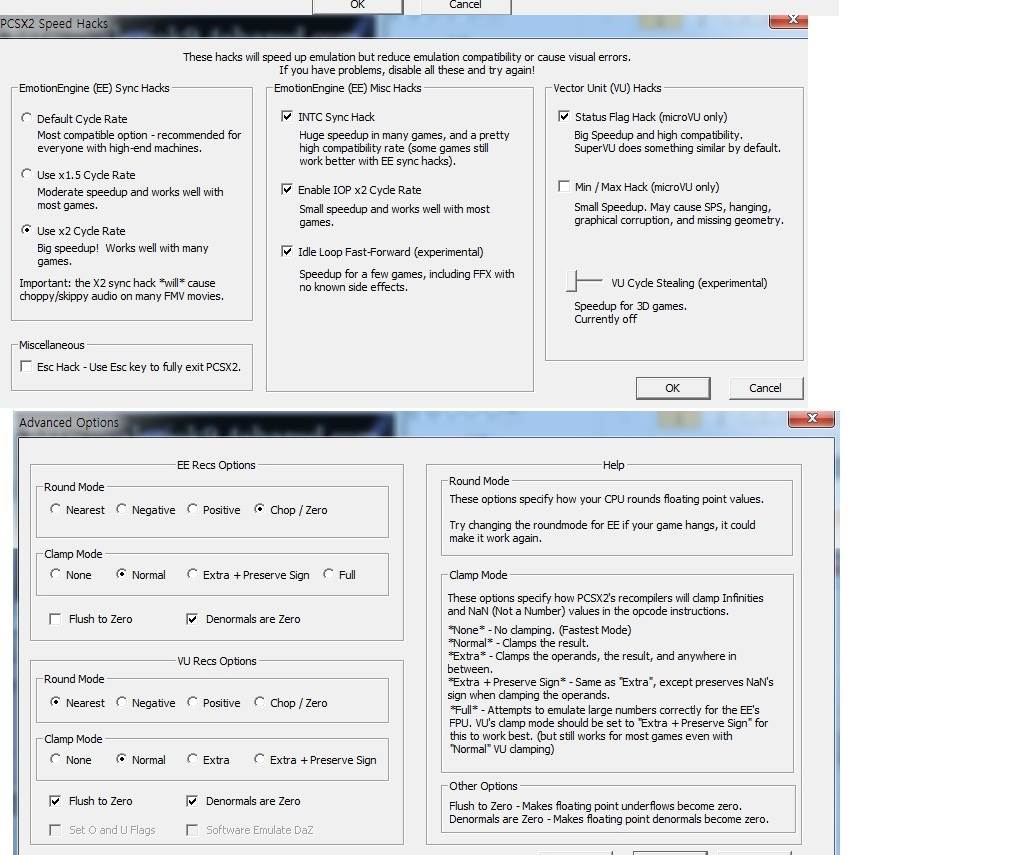Close the Advanced Options window
The width and height of the screenshot is (1013, 855).
tap(812, 418)
